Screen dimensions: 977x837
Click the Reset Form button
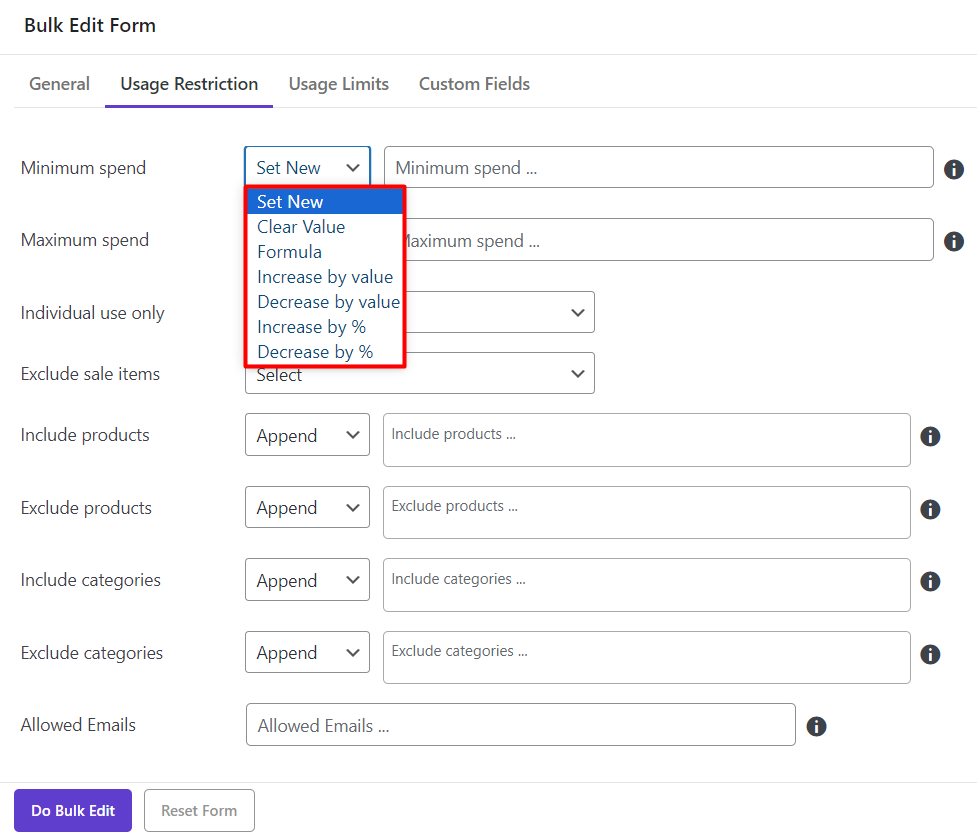point(199,811)
